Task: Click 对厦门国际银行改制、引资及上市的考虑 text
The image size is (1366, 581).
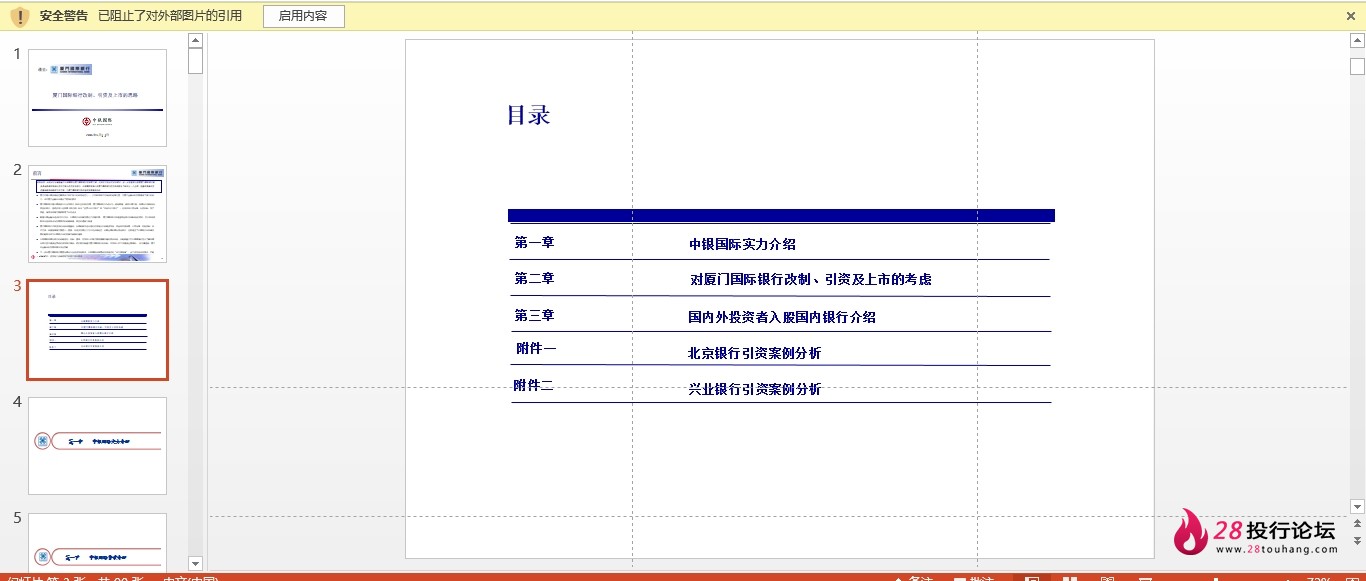Action: (811, 279)
